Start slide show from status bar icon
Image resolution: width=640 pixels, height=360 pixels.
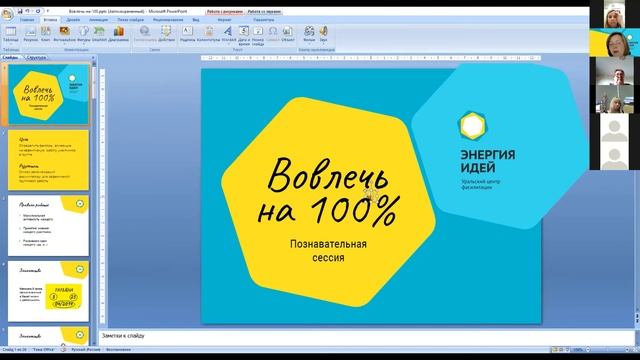(568, 350)
